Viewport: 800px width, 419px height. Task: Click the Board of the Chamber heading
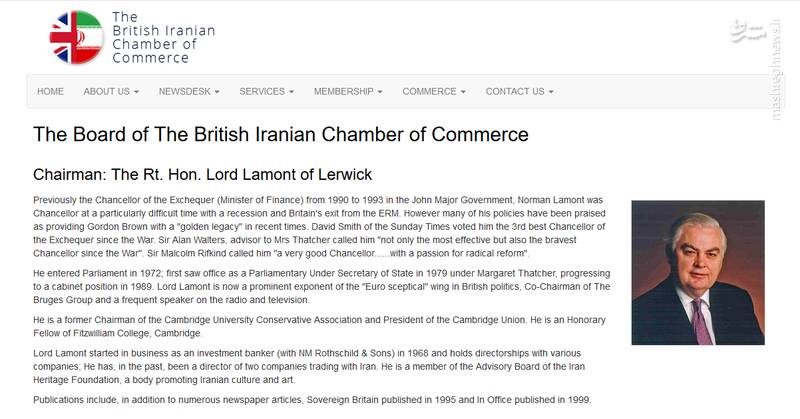281,135
